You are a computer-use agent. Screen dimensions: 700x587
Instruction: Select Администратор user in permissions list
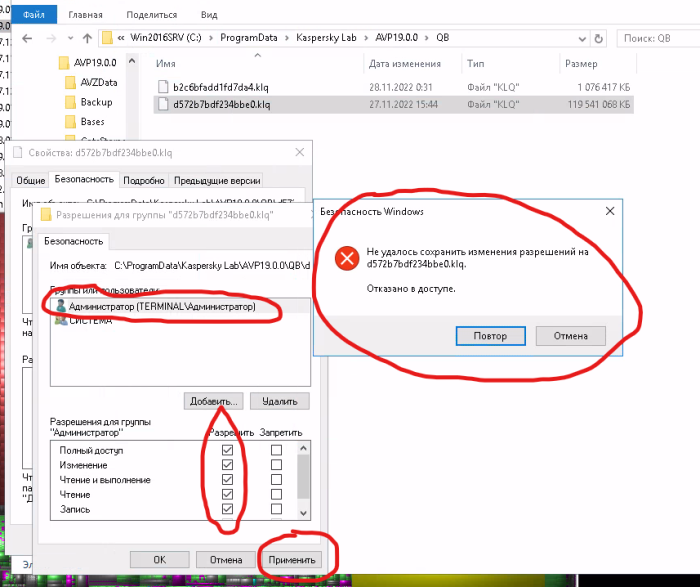tap(180, 307)
